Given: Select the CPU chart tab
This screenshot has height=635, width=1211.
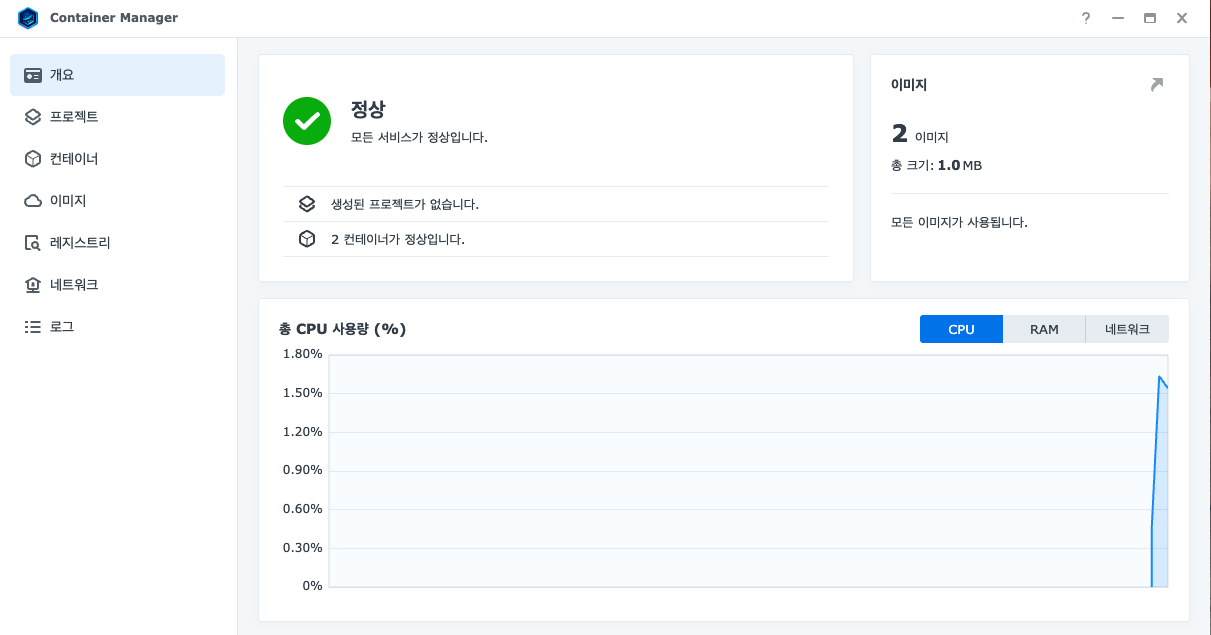Looking at the screenshot, I should pos(961,329).
